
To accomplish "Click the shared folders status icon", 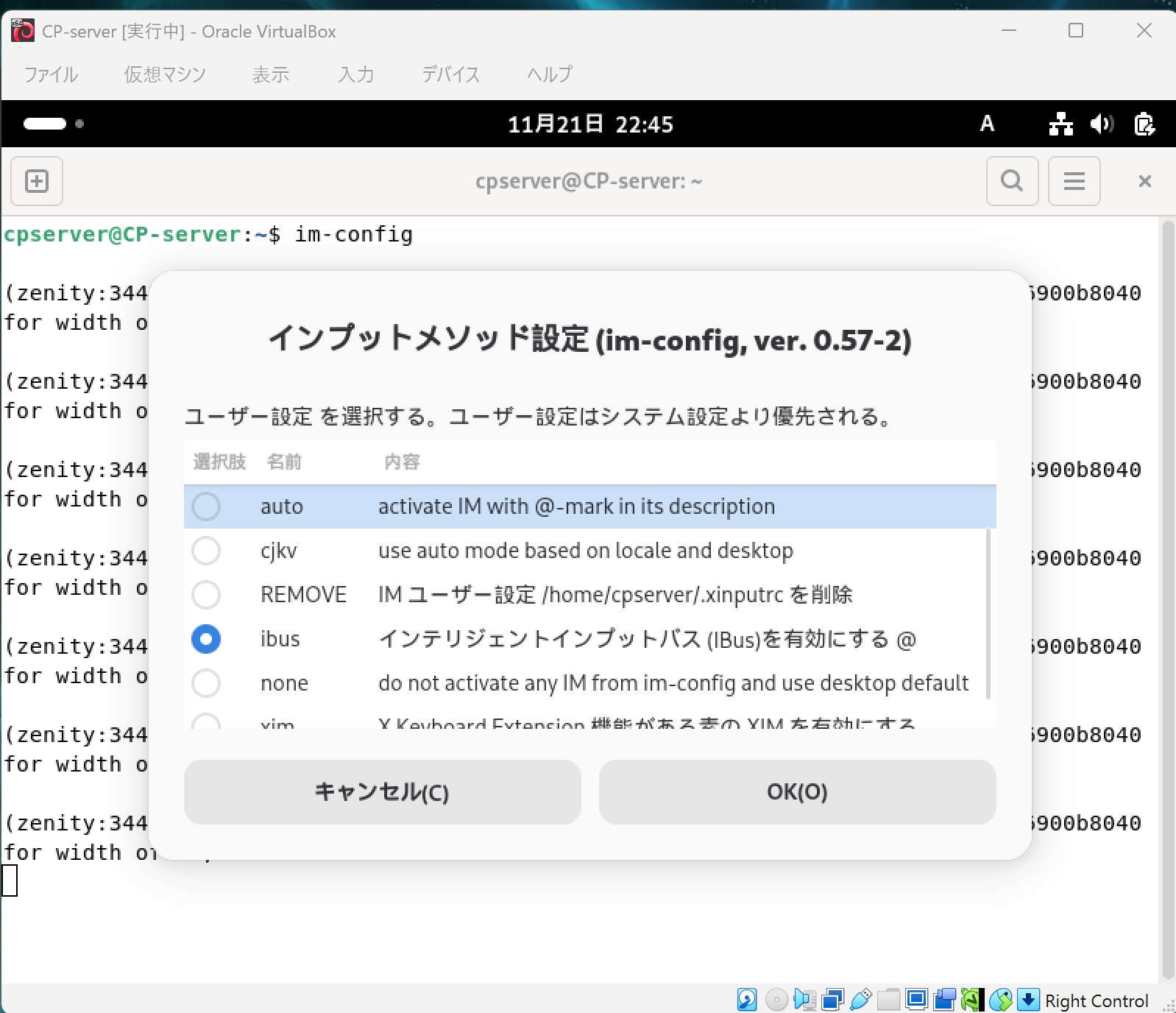I will click(x=888, y=1000).
